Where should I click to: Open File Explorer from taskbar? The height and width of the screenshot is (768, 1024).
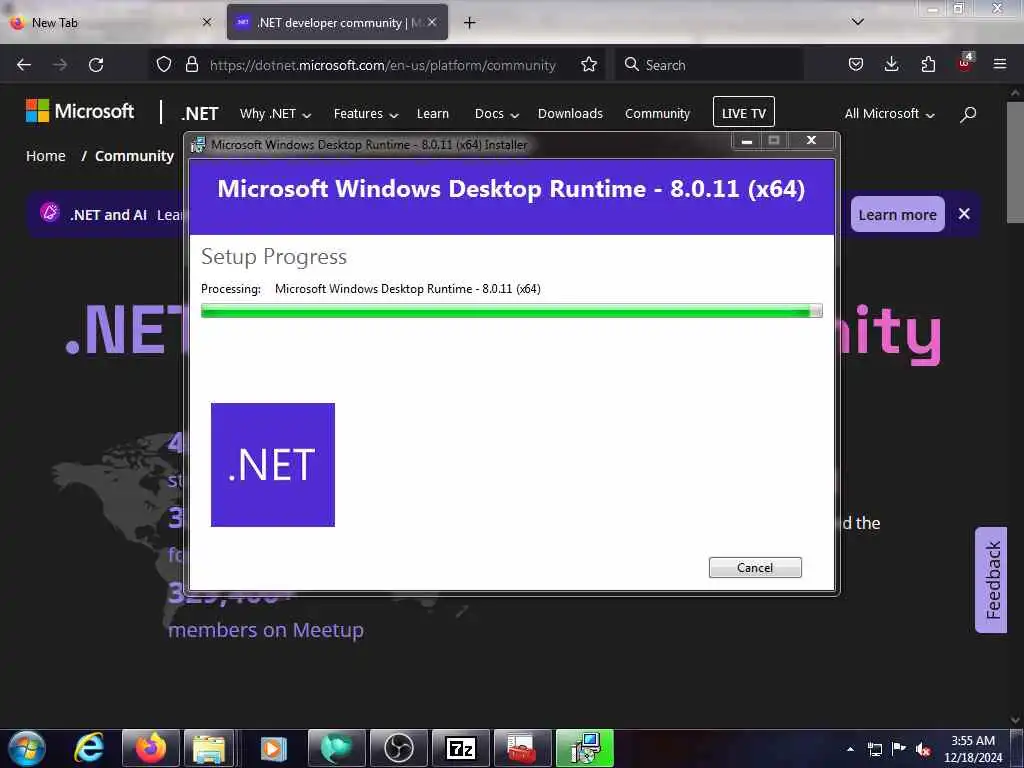[209, 748]
